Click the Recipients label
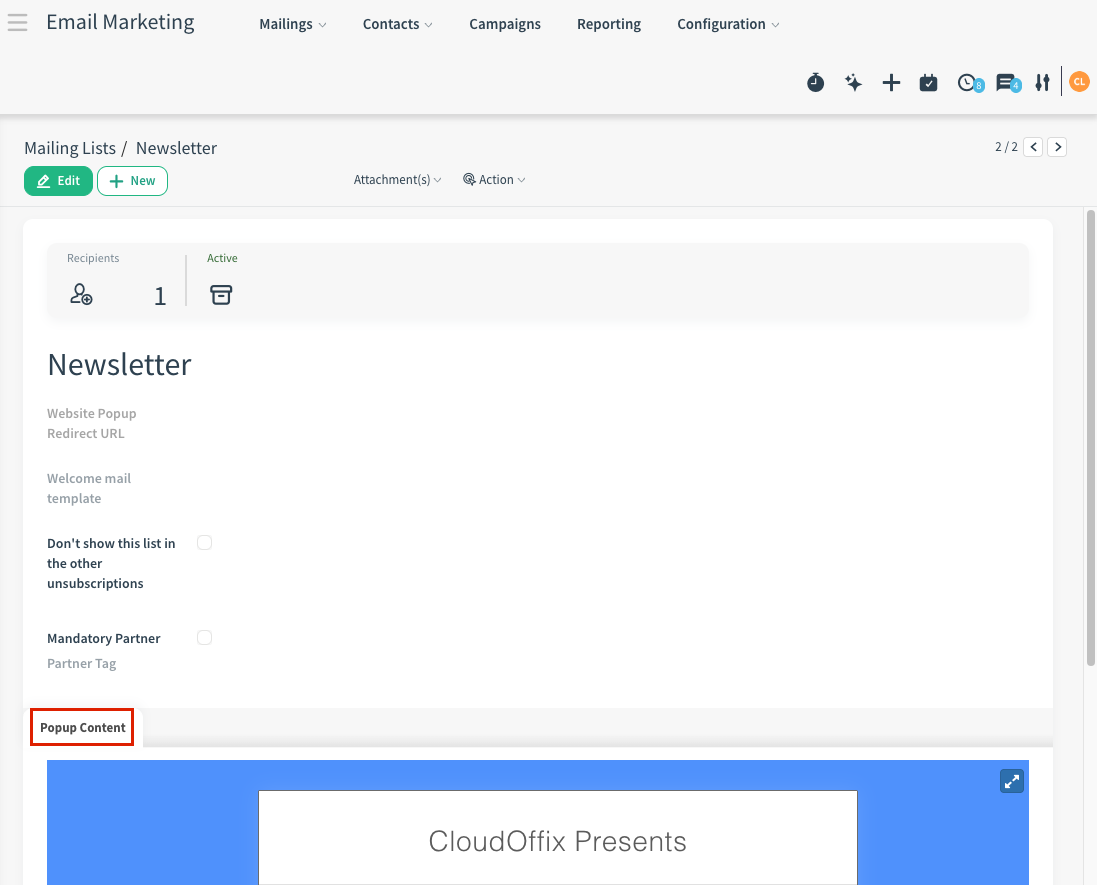The image size is (1097, 885). [x=93, y=258]
